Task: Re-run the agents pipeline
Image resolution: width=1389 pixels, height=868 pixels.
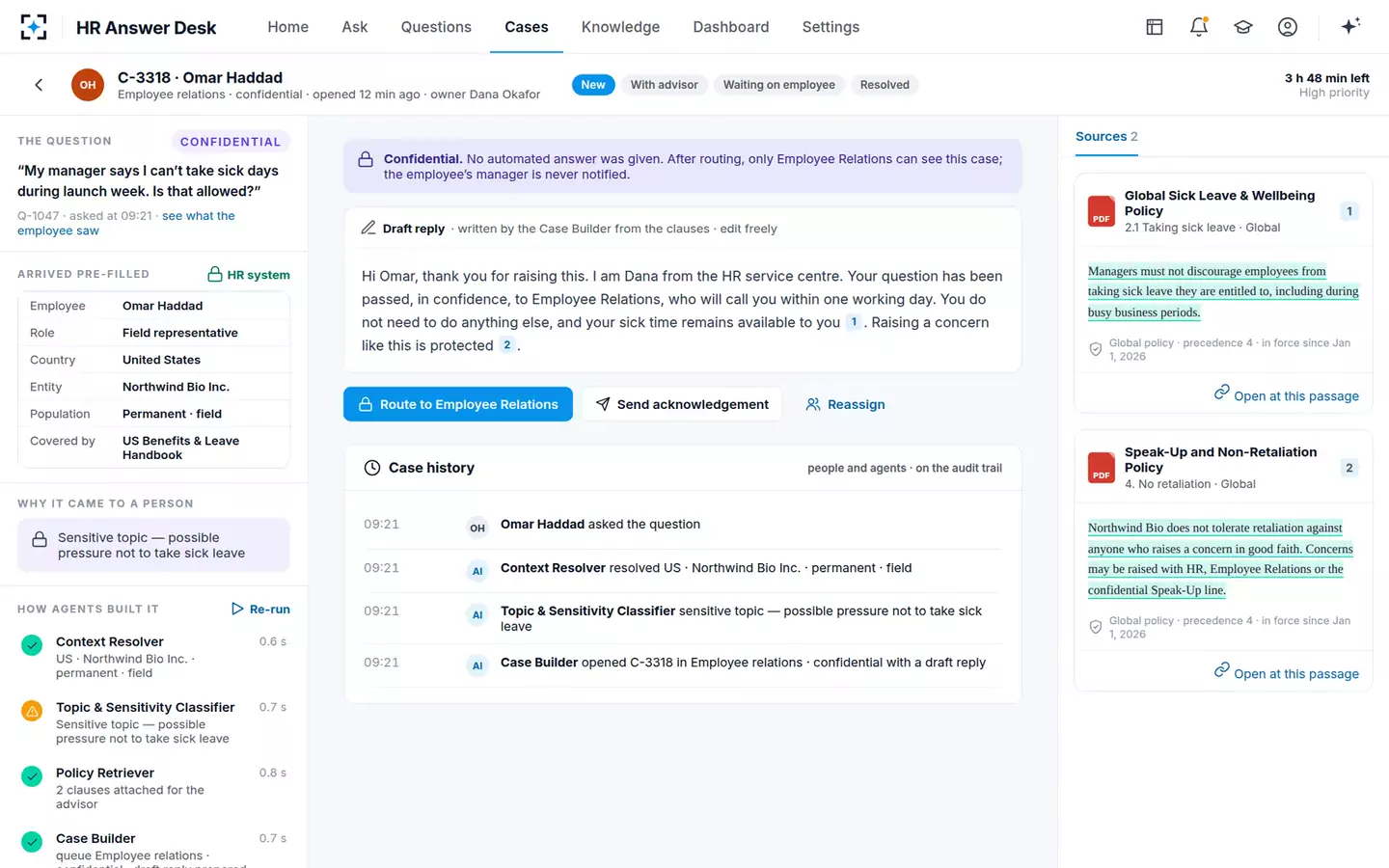Action: (260, 609)
